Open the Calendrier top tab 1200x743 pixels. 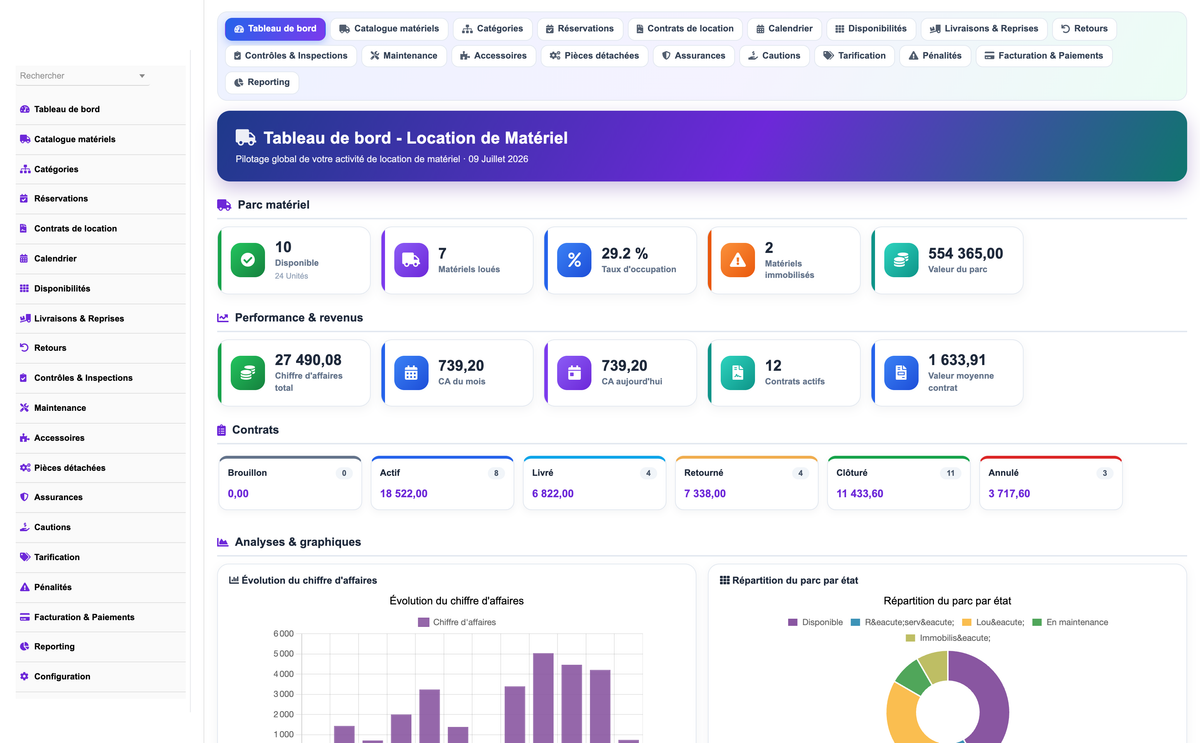point(783,29)
